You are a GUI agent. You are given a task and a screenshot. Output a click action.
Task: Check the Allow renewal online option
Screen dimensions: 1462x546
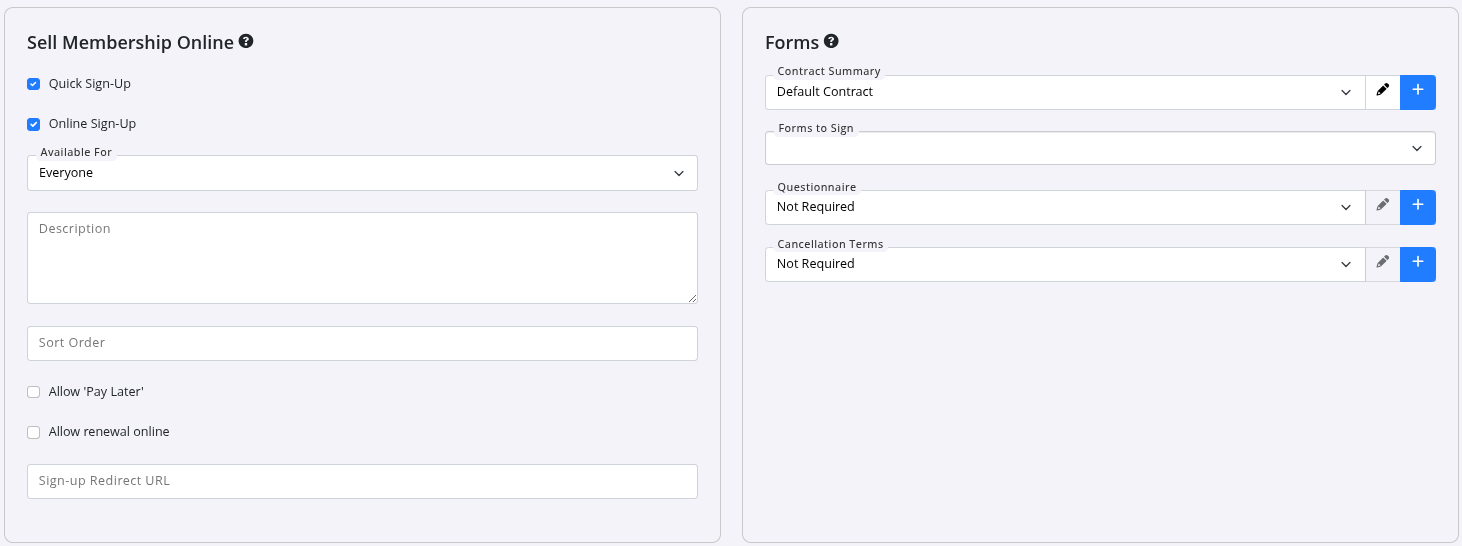[34, 432]
